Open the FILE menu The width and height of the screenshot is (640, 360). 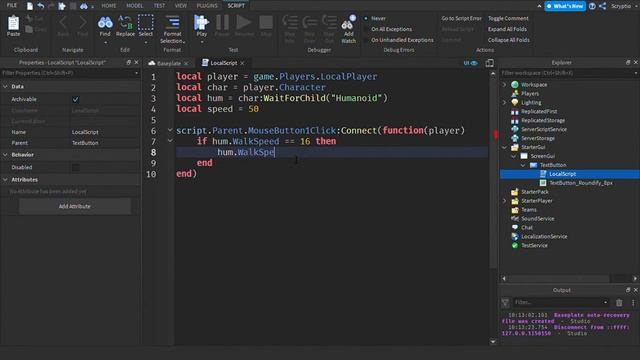12,6
